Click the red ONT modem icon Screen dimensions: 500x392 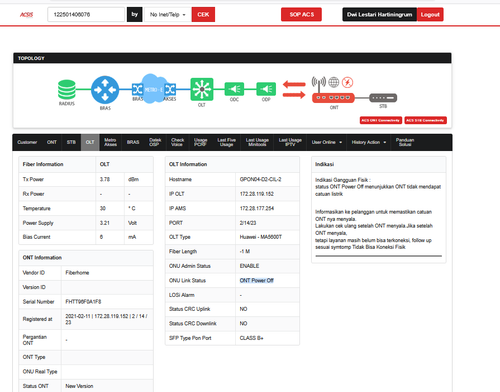point(333,98)
